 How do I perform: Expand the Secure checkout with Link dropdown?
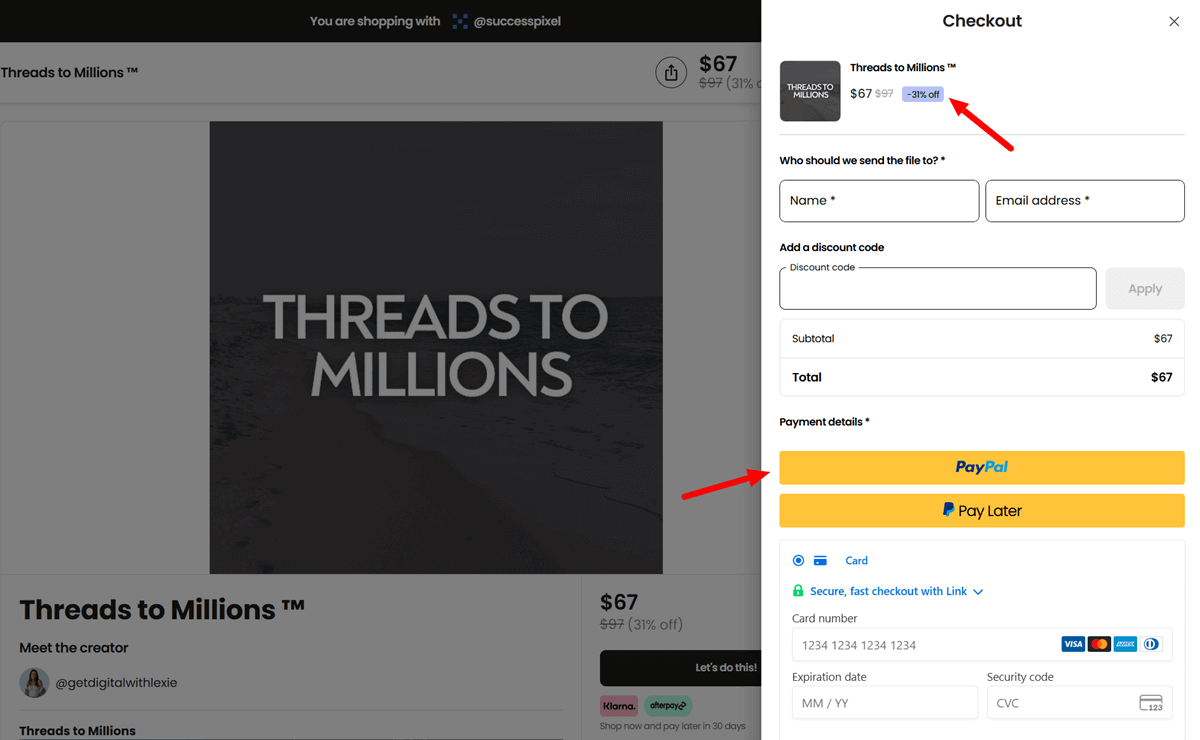pos(976,591)
